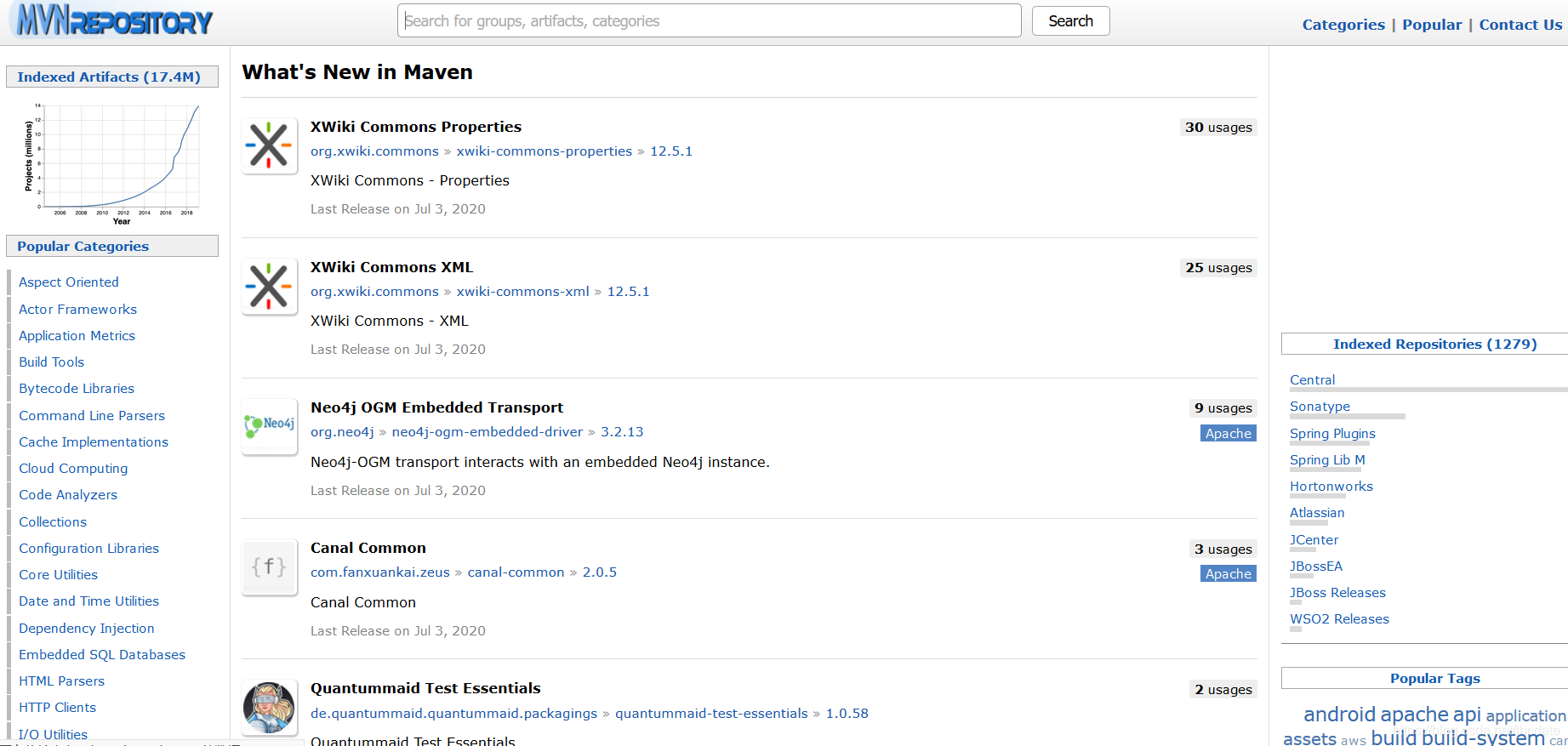Open version 3.2.13 link
Image resolution: width=1568 pixels, height=746 pixels.
[622, 431]
